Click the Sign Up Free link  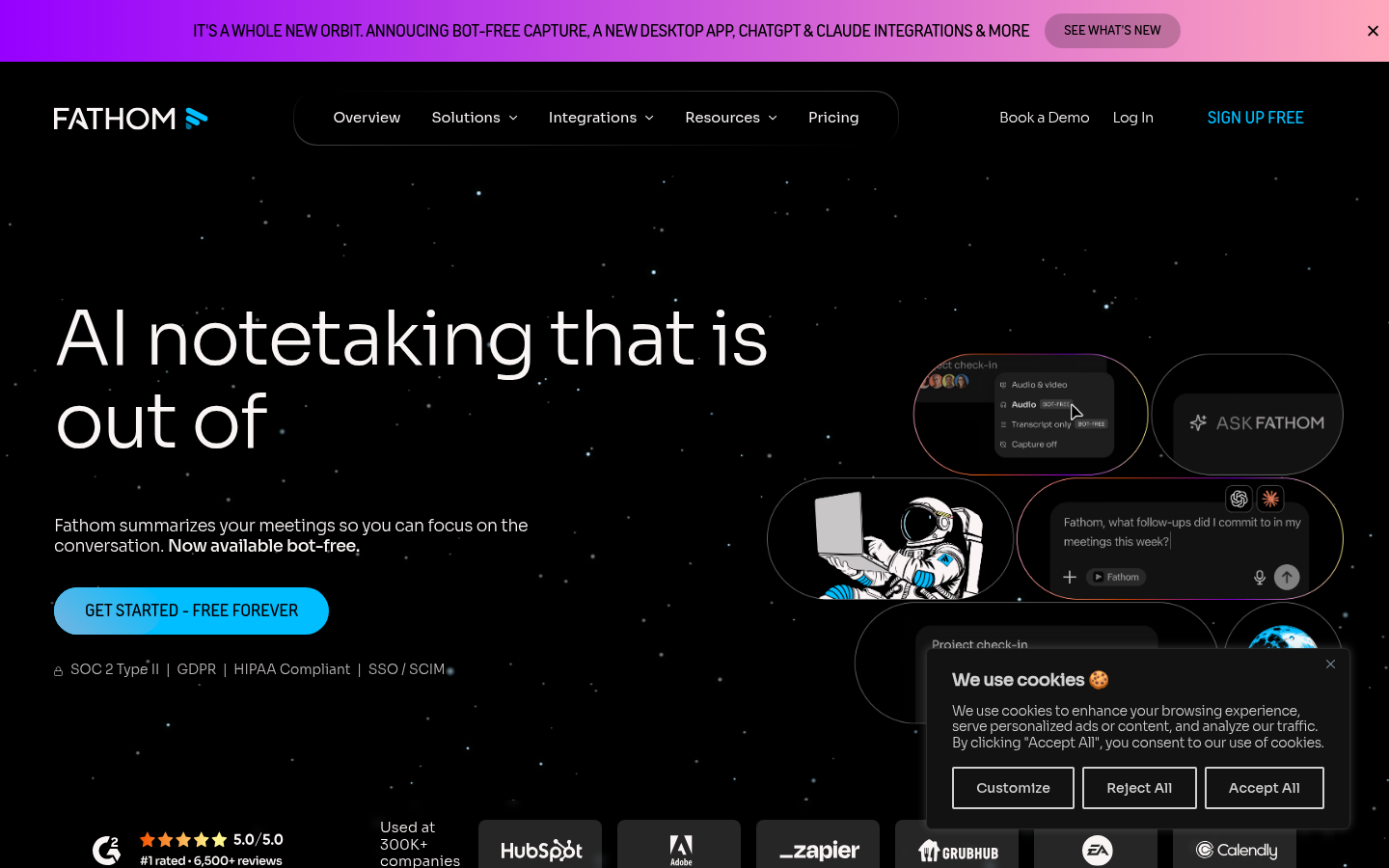(x=1255, y=118)
